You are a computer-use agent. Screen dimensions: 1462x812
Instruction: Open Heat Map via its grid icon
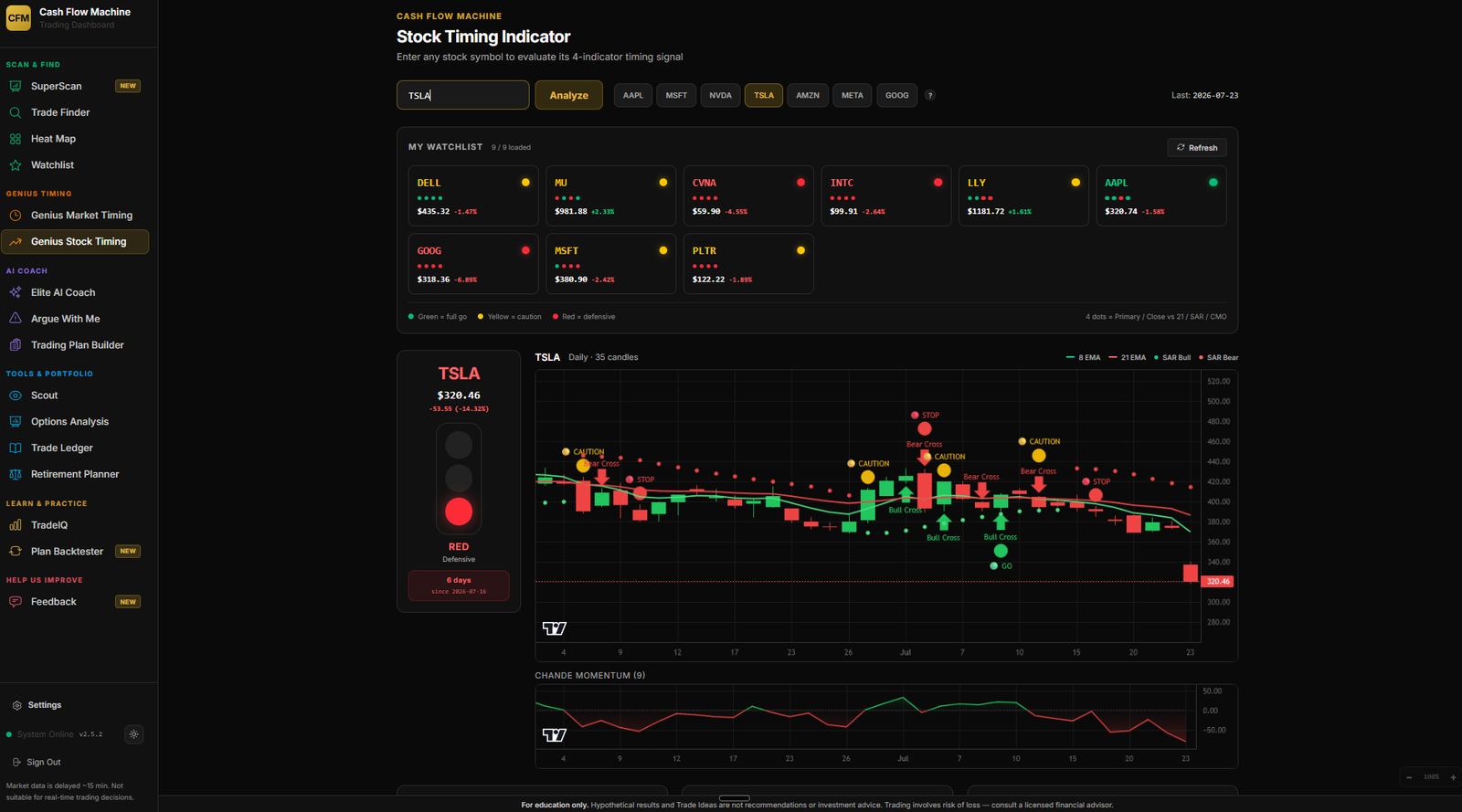click(16, 139)
